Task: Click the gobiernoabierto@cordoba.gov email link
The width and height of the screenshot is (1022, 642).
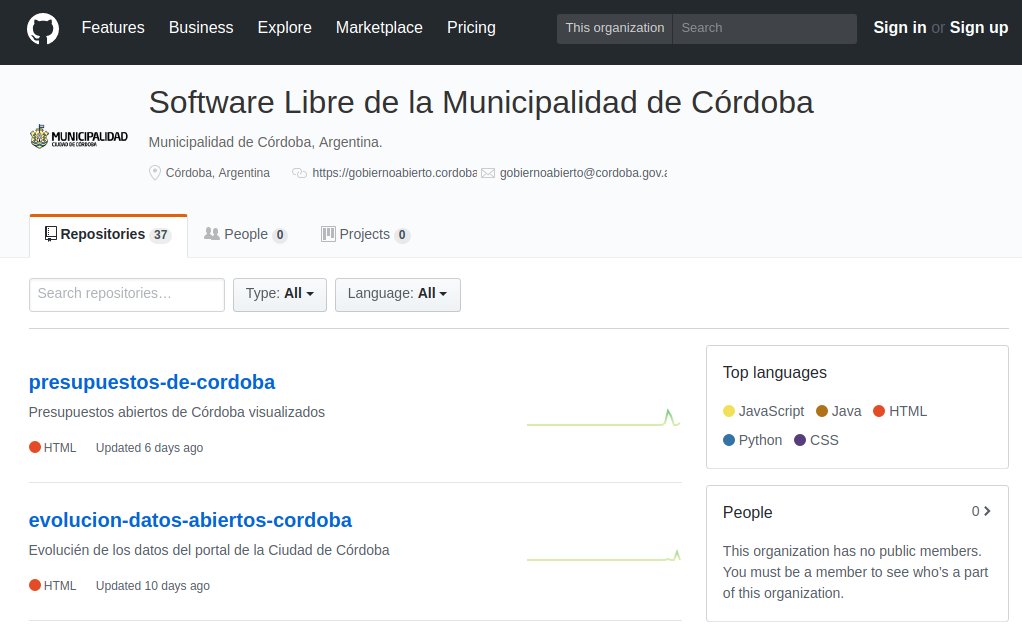Action: pos(583,173)
